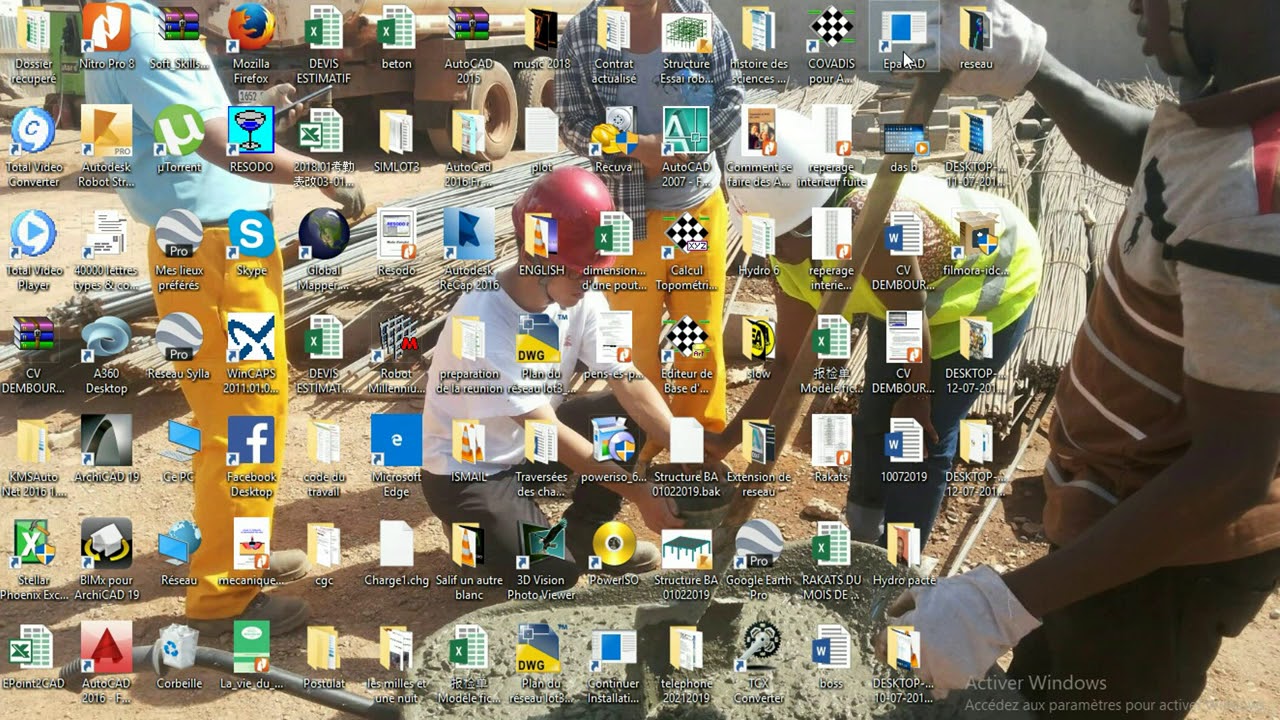Image resolution: width=1280 pixels, height=720 pixels.
Task: Launch Autodesk Robot Structural shortcut
Action: click(106, 148)
